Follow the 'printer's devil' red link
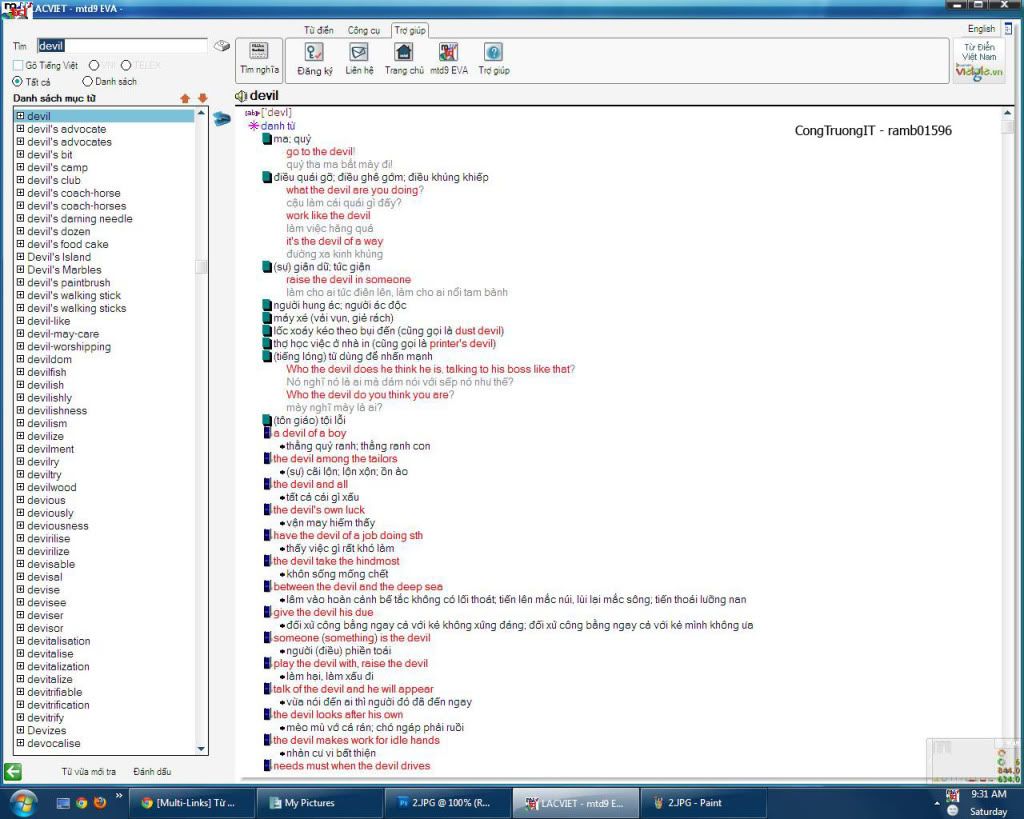Viewport: 1024px width, 819px height. tap(461, 344)
